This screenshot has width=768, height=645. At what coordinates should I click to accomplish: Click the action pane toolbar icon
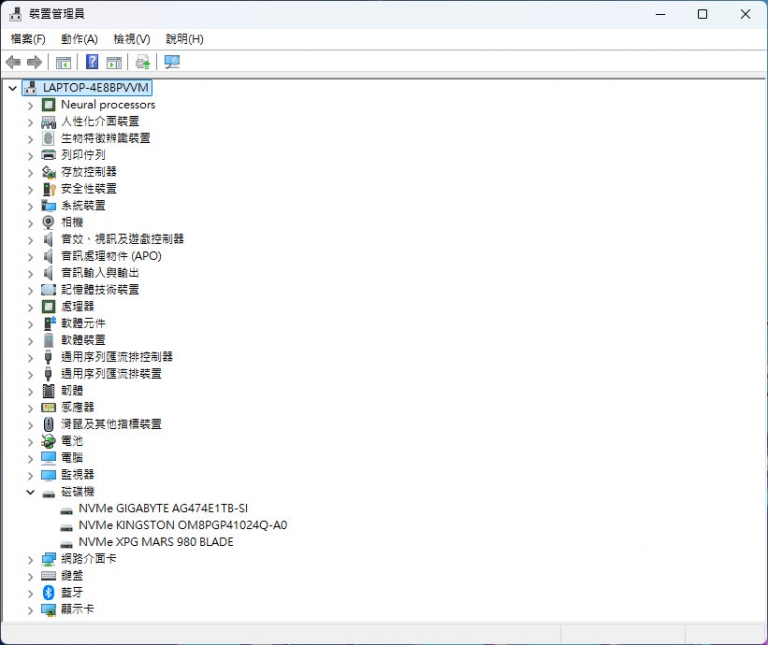pyautogui.click(x=114, y=62)
